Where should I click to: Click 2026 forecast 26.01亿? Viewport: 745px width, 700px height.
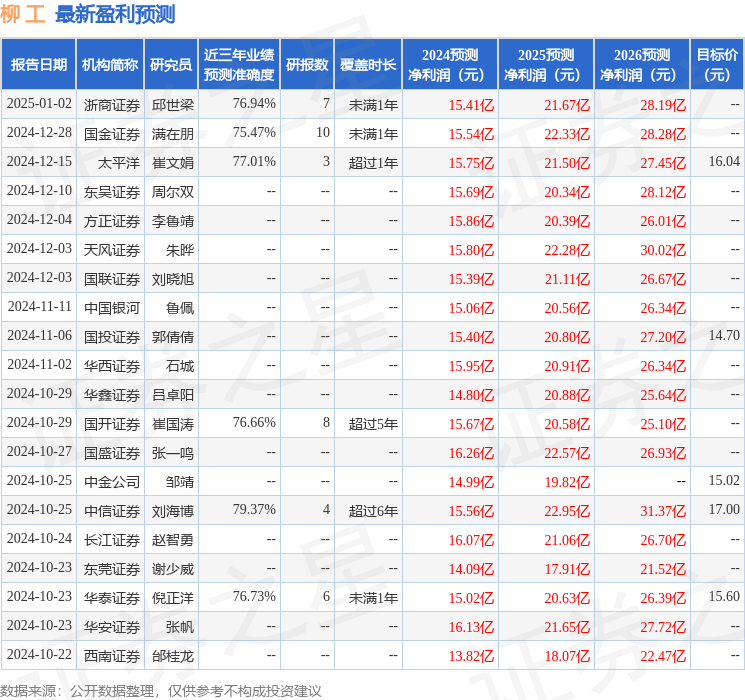(663, 221)
